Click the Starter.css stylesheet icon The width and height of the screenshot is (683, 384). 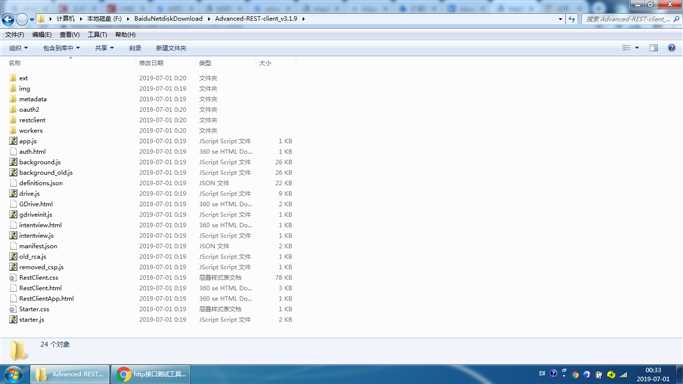coord(13,309)
